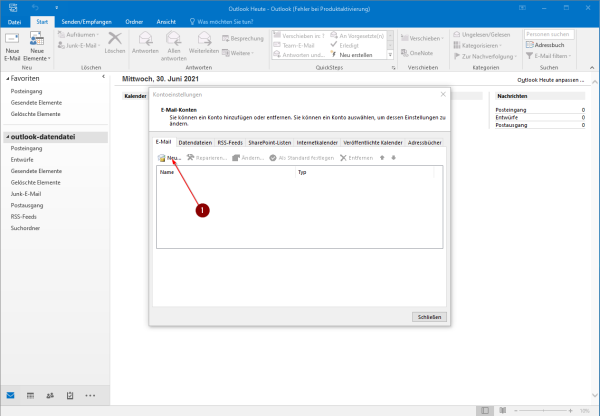Click the Undo arrow in title bar
The image size is (600, 416).
(x=35, y=7)
